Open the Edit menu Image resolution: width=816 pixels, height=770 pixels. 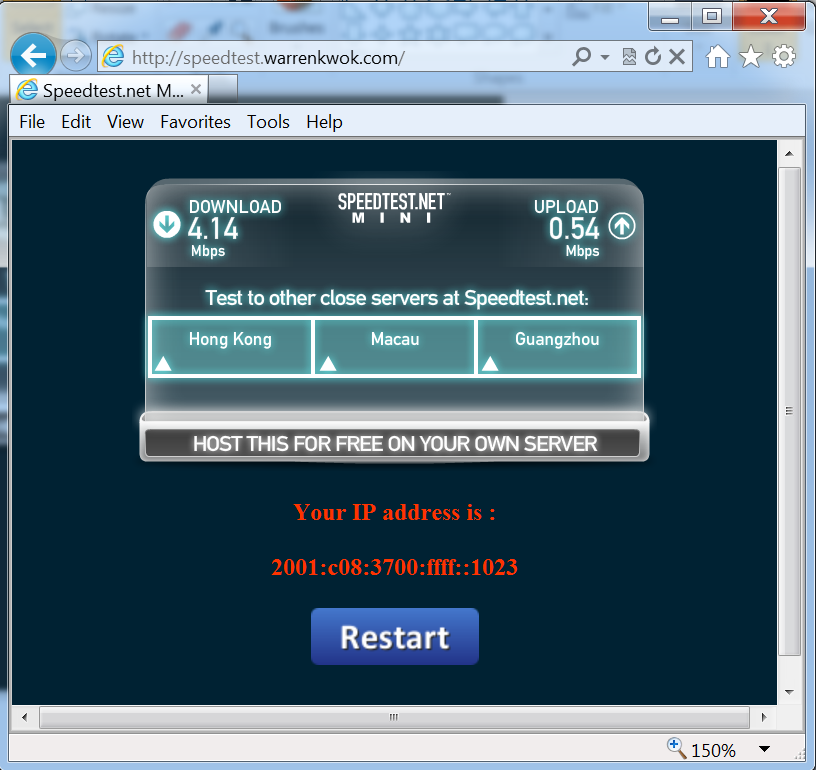pos(76,122)
